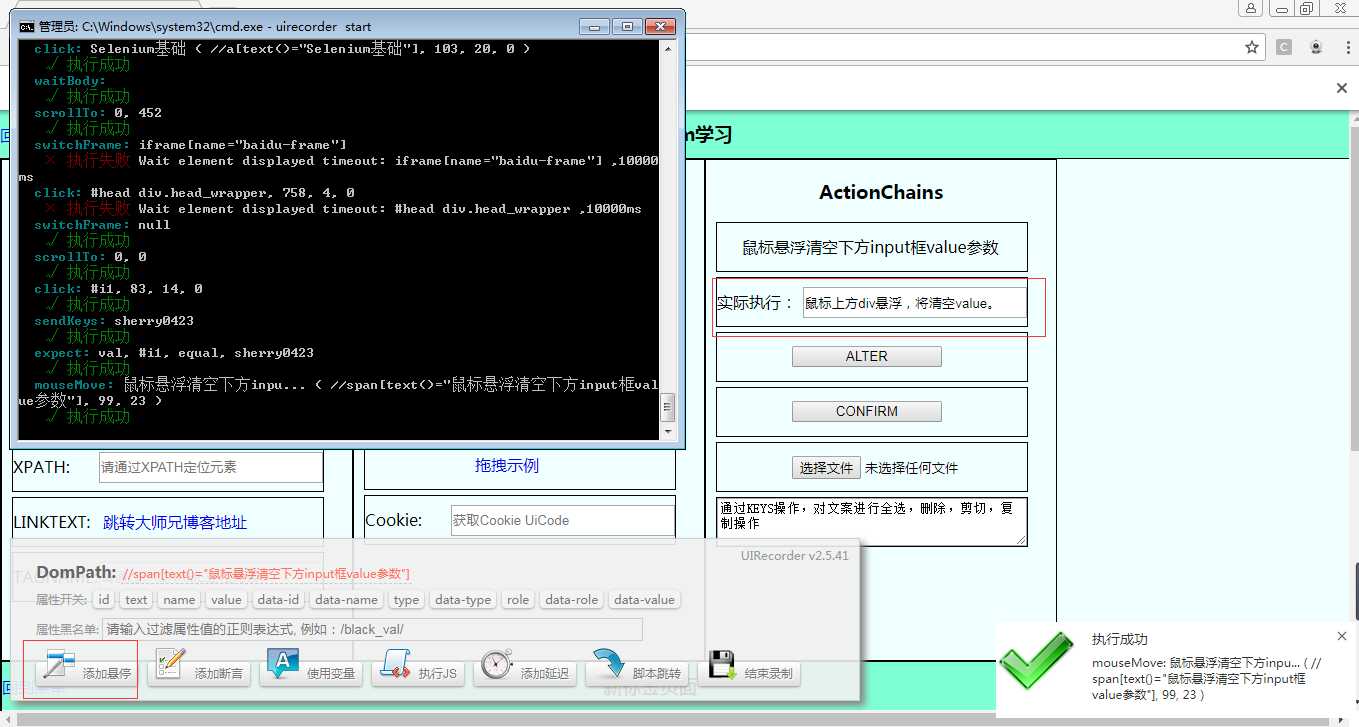This screenshot has height=727, width=1359.
Task: Click the cmd window scroll-up arrow
Action: (x=668, y=48)
